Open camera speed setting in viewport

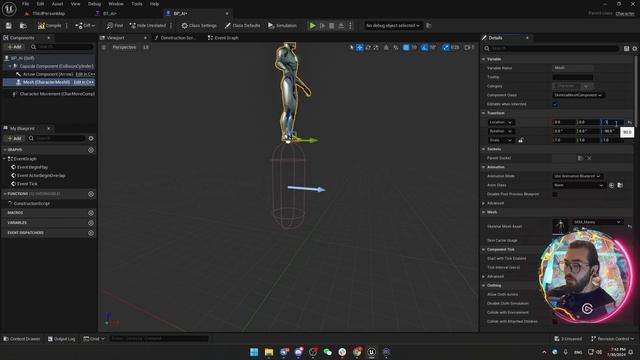[469, 47]
